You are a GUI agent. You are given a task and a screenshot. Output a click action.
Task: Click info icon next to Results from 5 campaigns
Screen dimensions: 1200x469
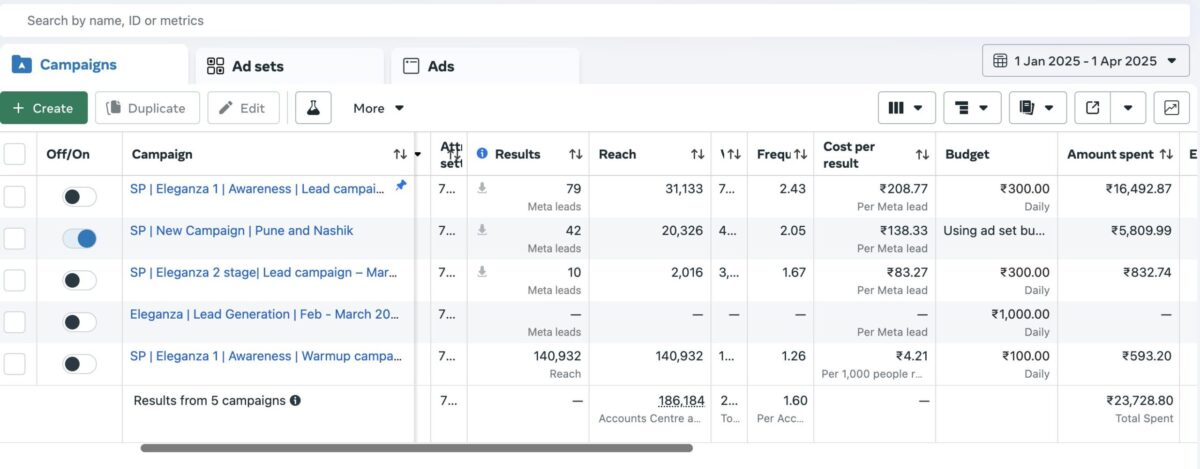click(295, 400)
